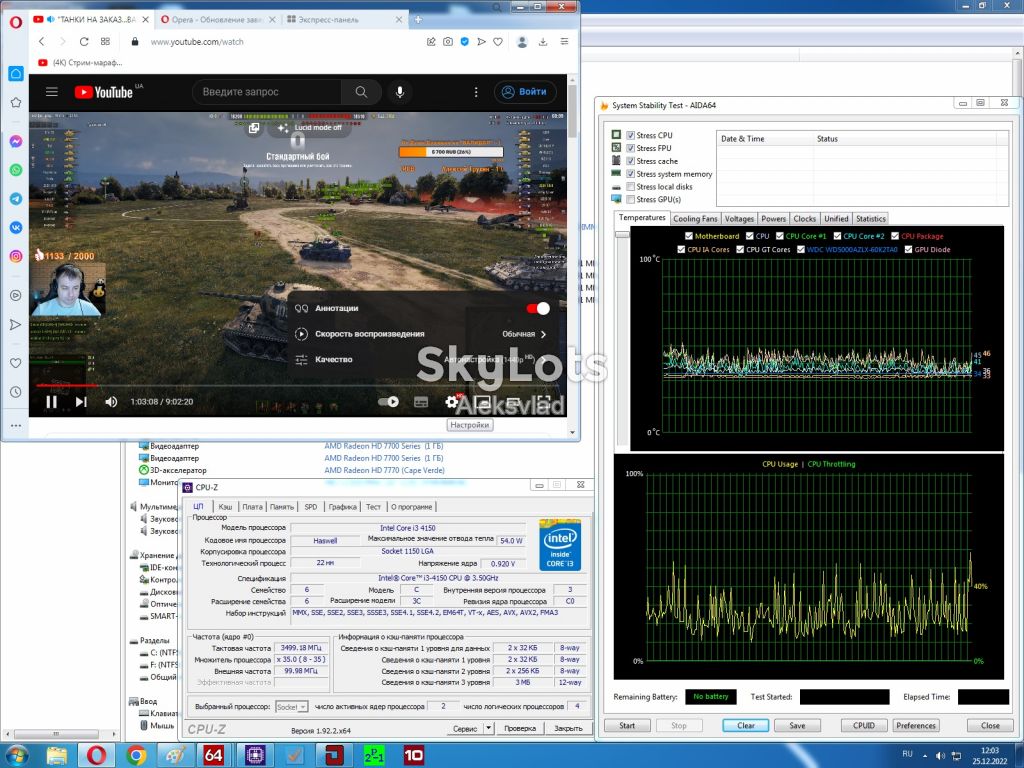Click the Preferences button in AIDA64

[916, 726]
